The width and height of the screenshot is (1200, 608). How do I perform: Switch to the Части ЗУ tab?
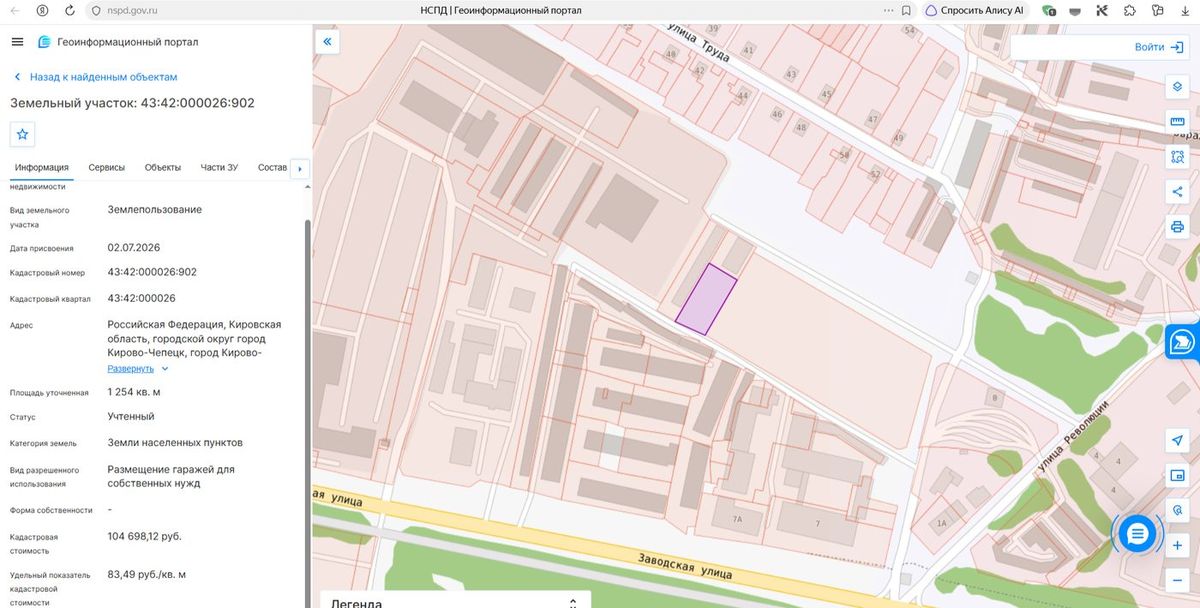pos(219,167)
